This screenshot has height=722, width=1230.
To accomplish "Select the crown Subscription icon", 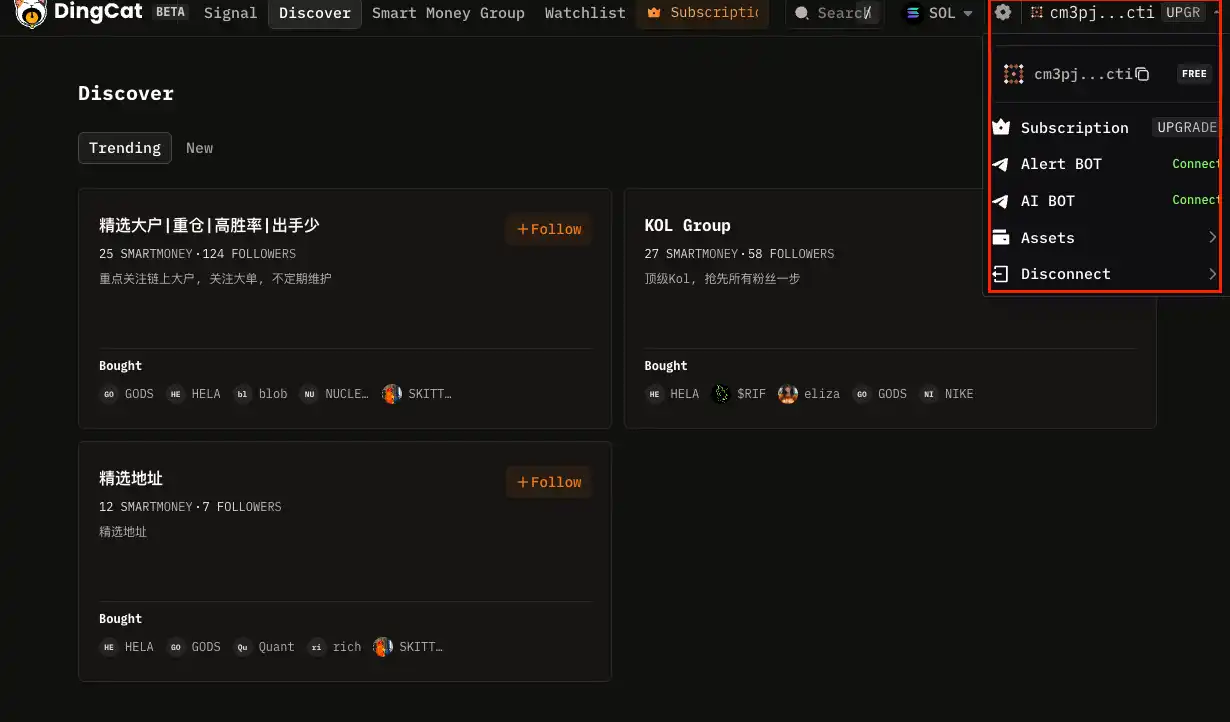I will click(1001, 127).
